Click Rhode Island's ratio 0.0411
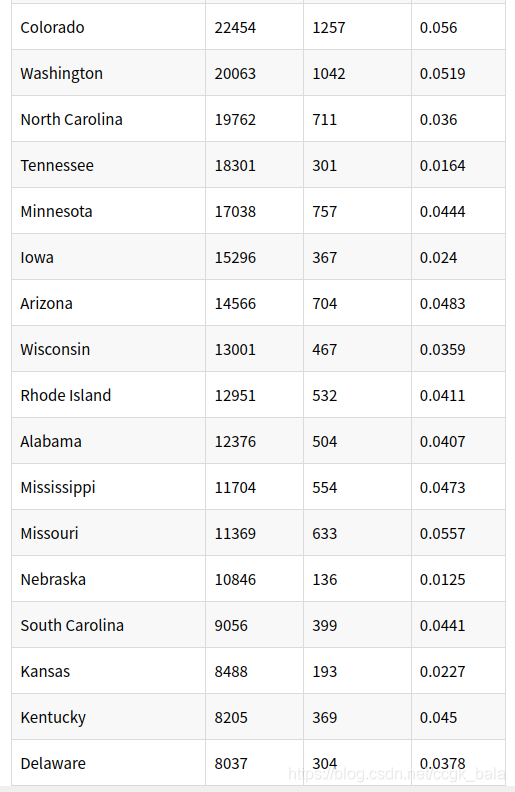 point(442,395)
